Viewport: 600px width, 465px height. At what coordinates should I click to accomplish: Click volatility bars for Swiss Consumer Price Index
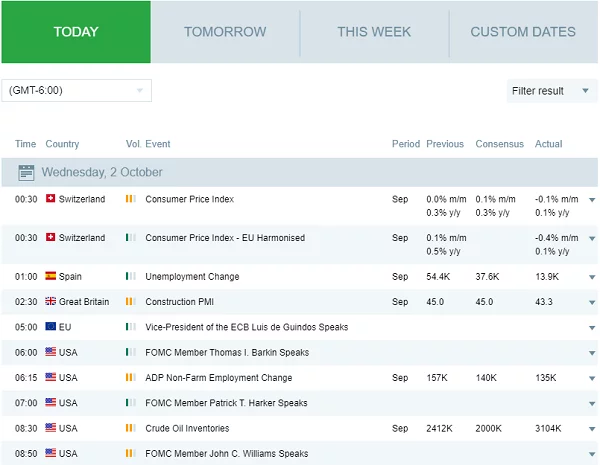pos(130,199)
